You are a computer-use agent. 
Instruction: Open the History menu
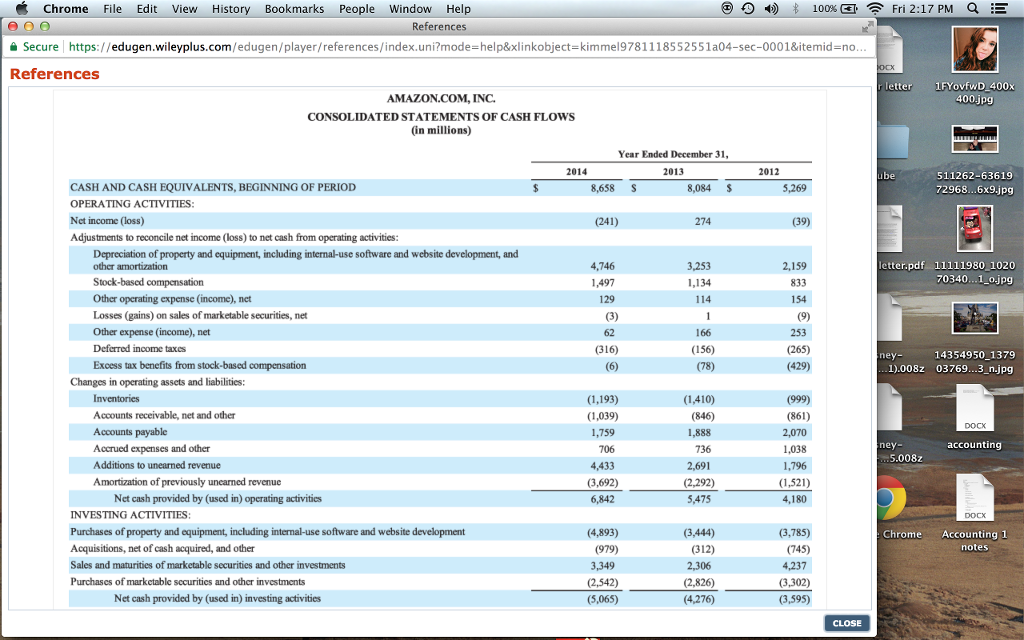click(231, 8)
